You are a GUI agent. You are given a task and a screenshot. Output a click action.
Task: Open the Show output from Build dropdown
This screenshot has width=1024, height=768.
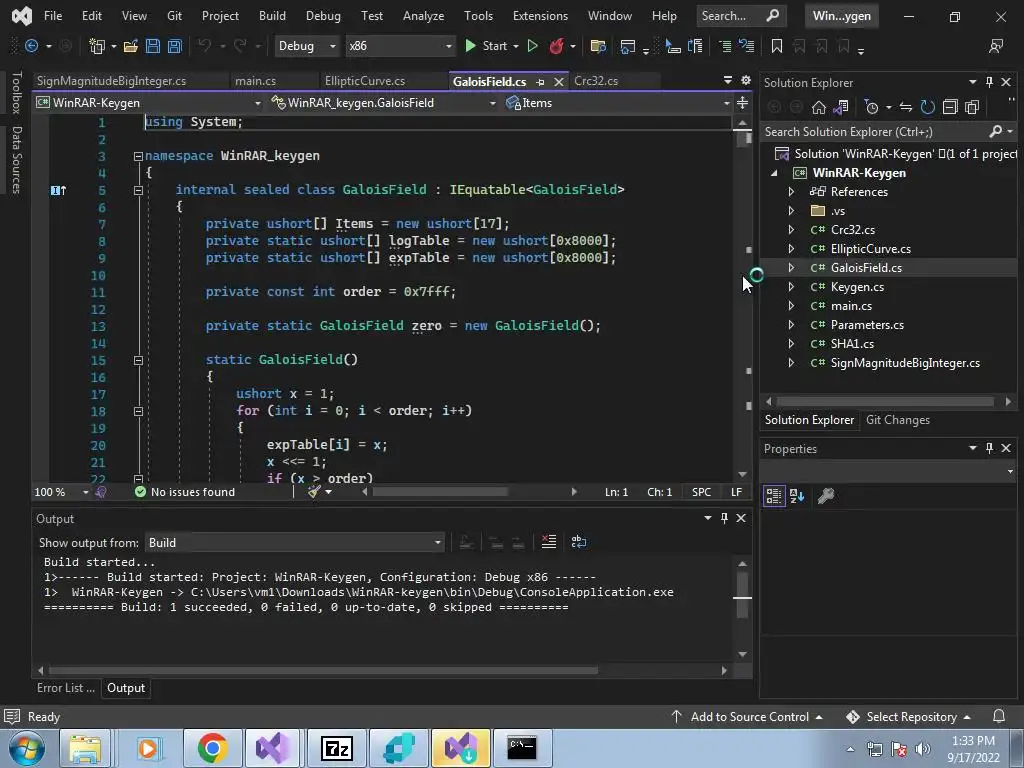pos(438,543)
